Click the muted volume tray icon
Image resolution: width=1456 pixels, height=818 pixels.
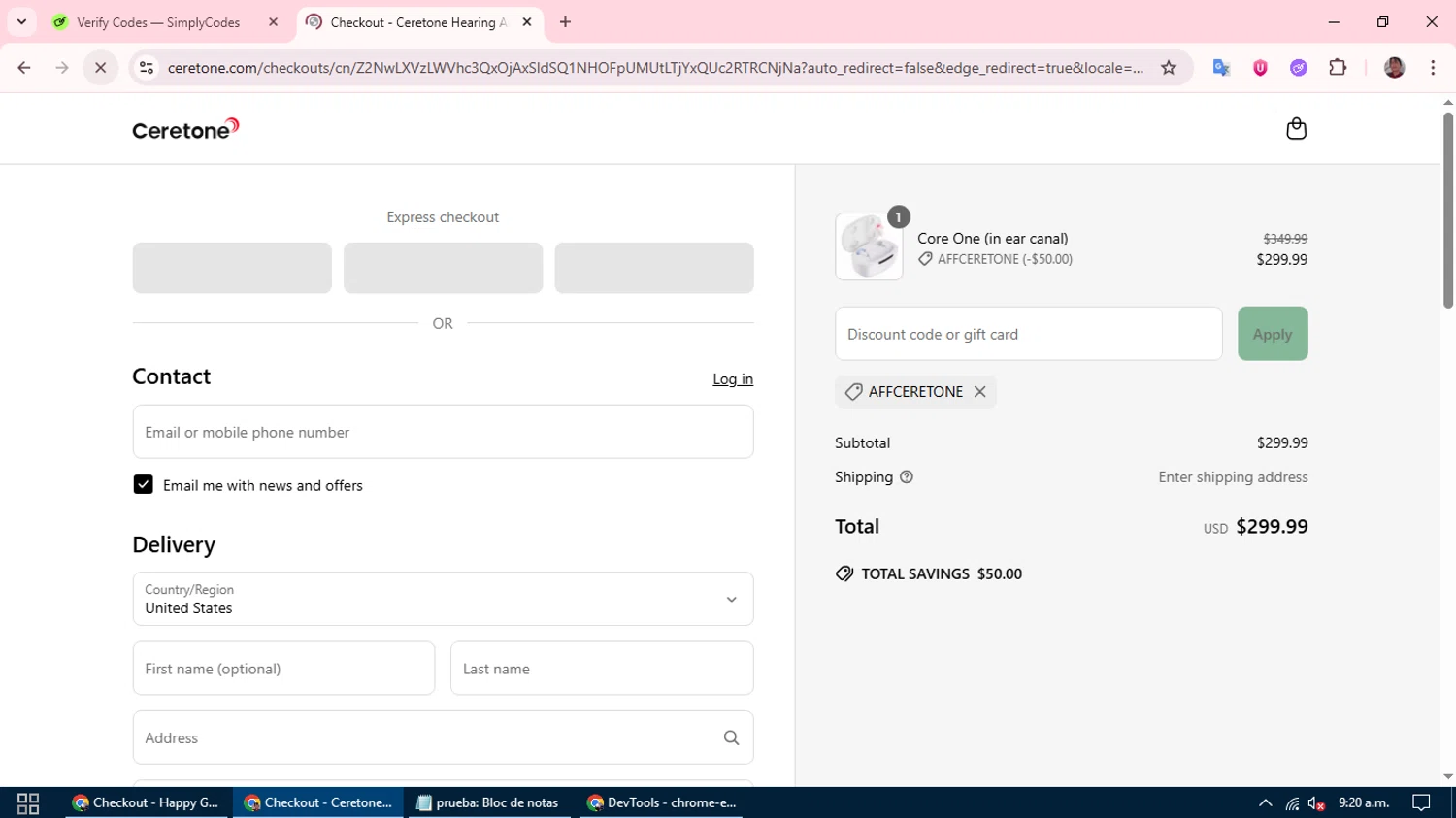pyautogui.click(x=1316, y=803)
